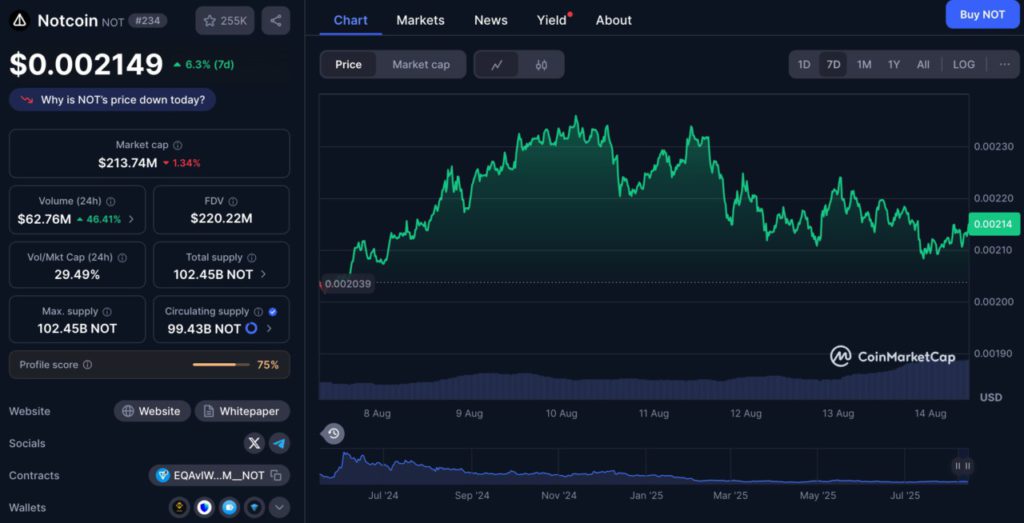
Task: Switch to the News tab
Action: (x=490, y=20)
